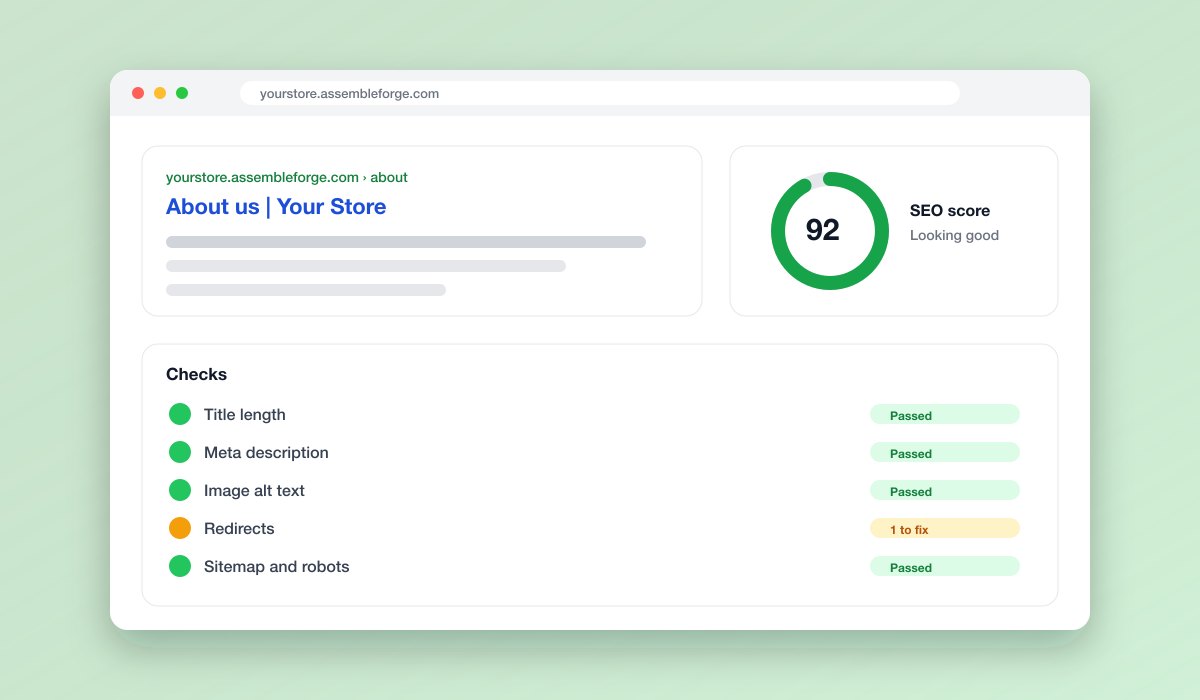Select the Title length check row label

click(x=245, y=415)
